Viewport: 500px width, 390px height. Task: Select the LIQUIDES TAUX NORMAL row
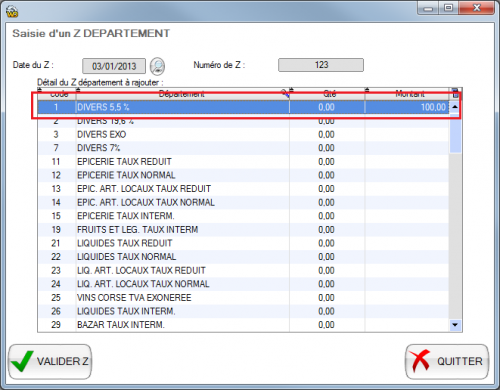click(243, 257)
